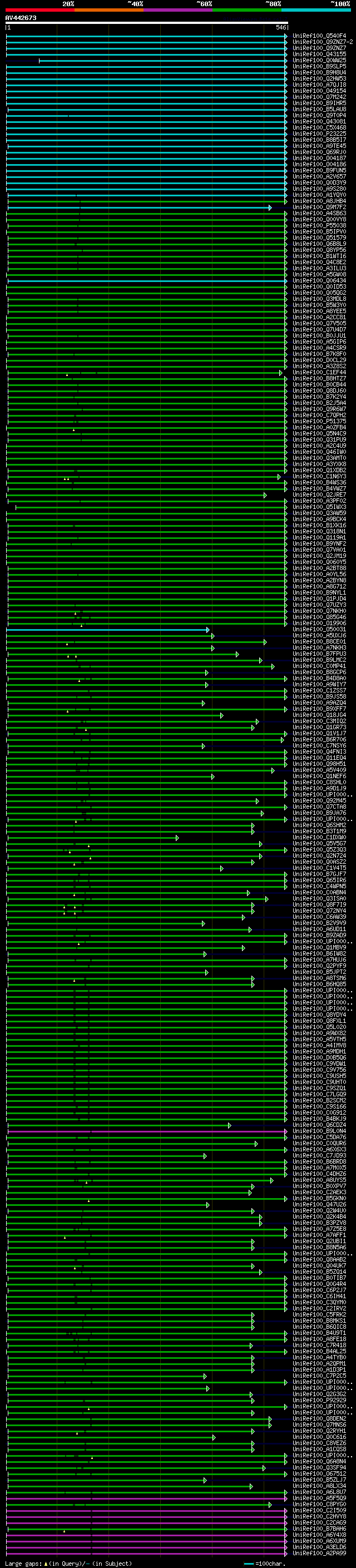Click the orange ~40% identity legend segment
Image resolution: width=356 pixels, height=1568 pixels.
[110, 10]
